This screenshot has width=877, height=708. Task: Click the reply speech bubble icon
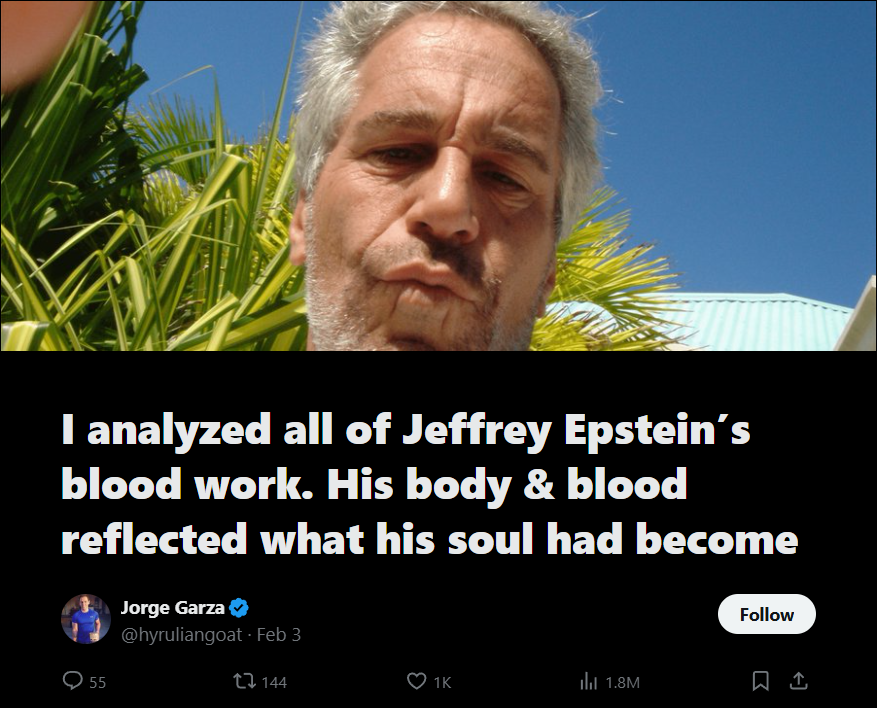72,681
